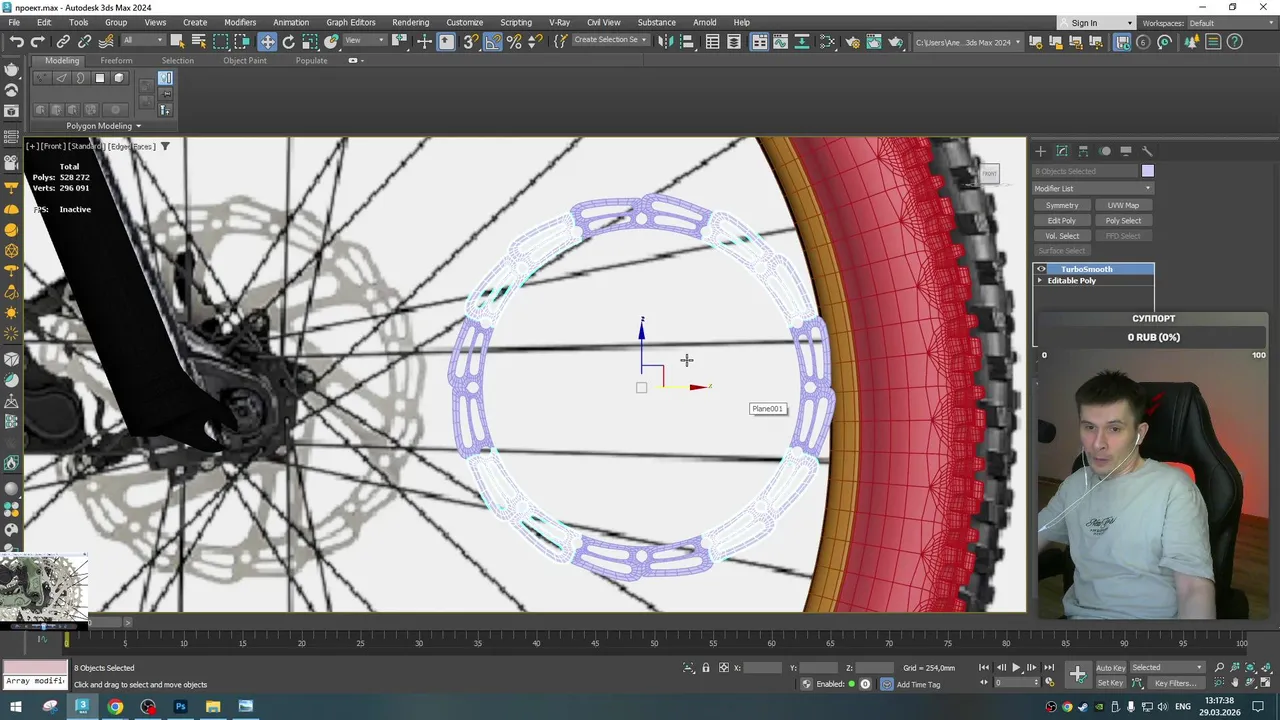Open the Schematic View icon
1280x720 pixels.
tap(802, 41)
